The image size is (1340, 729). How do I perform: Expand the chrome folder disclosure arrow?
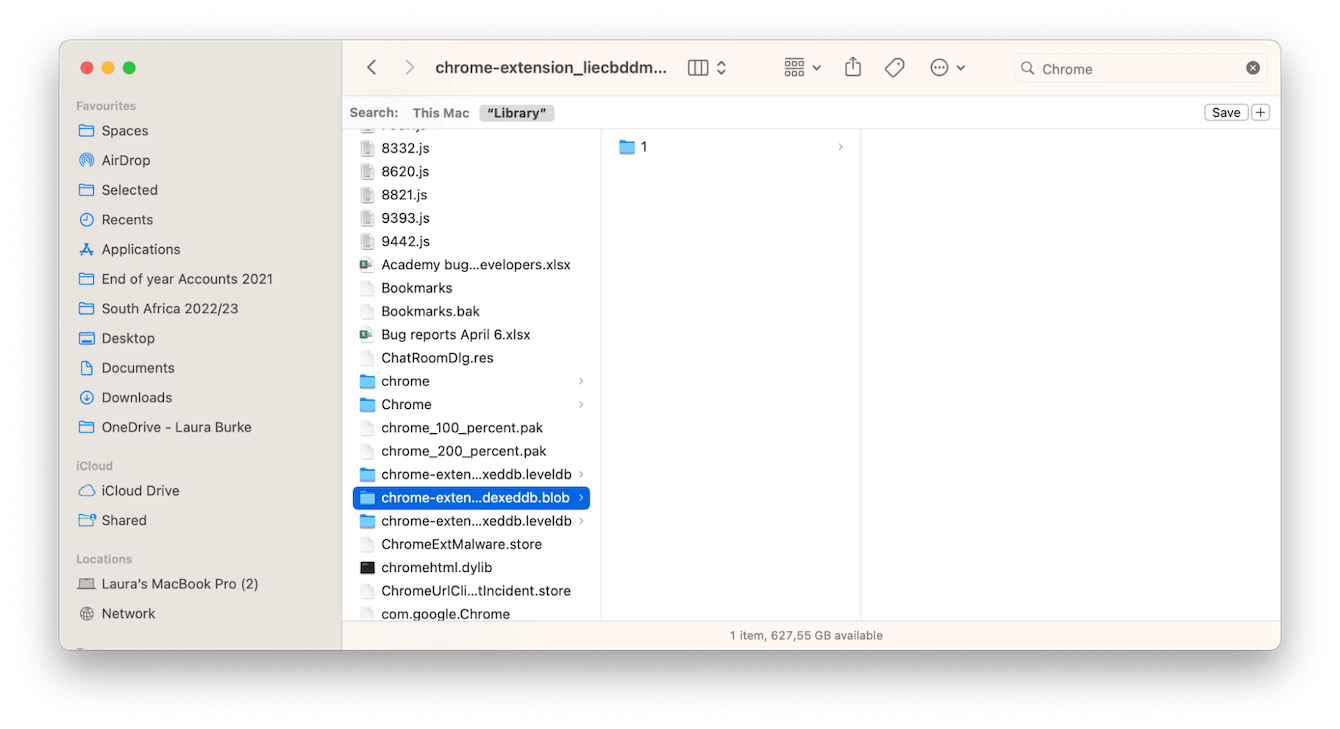(x=583, y=381)
